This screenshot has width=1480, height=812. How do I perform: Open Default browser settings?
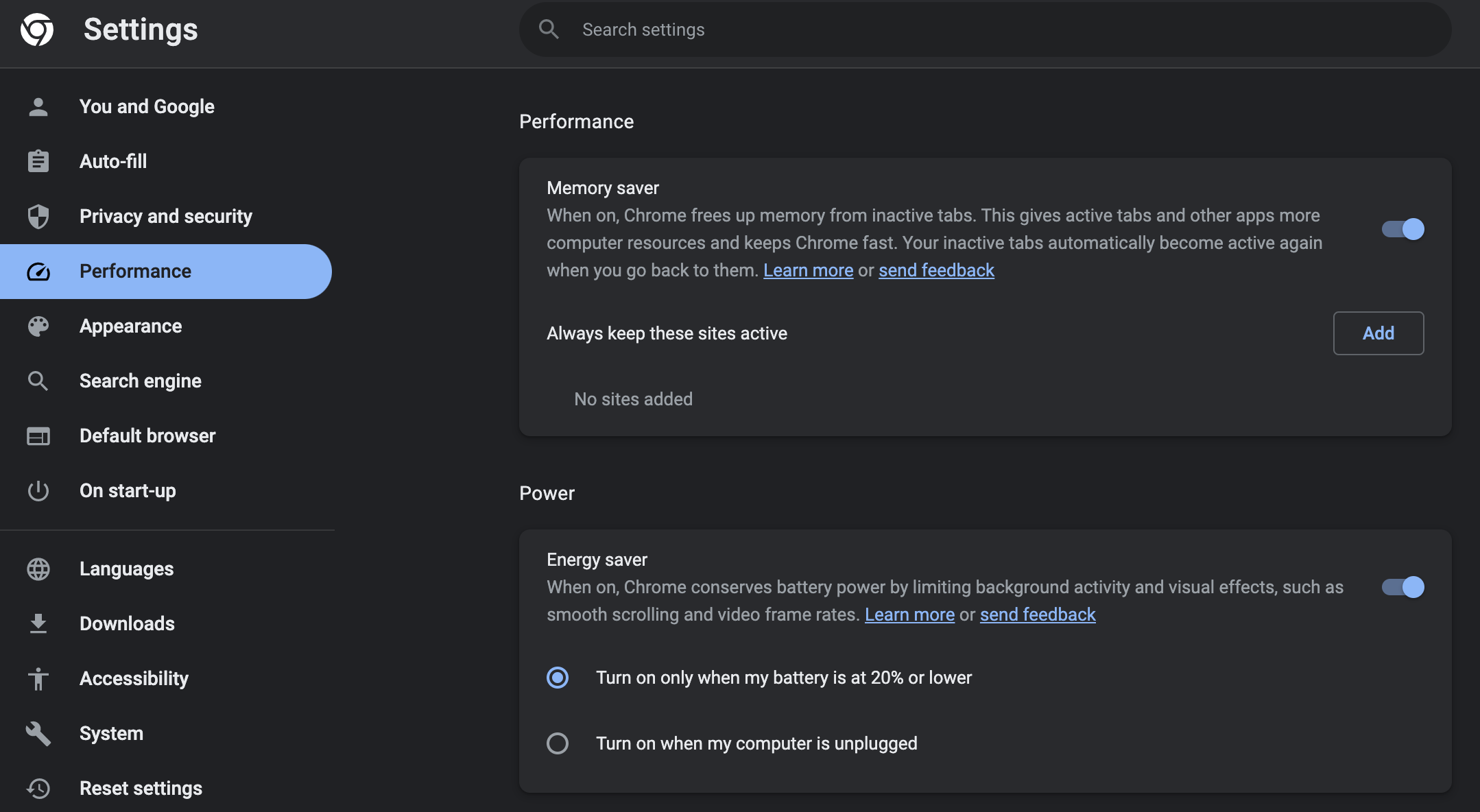click(x=166, y=436)
